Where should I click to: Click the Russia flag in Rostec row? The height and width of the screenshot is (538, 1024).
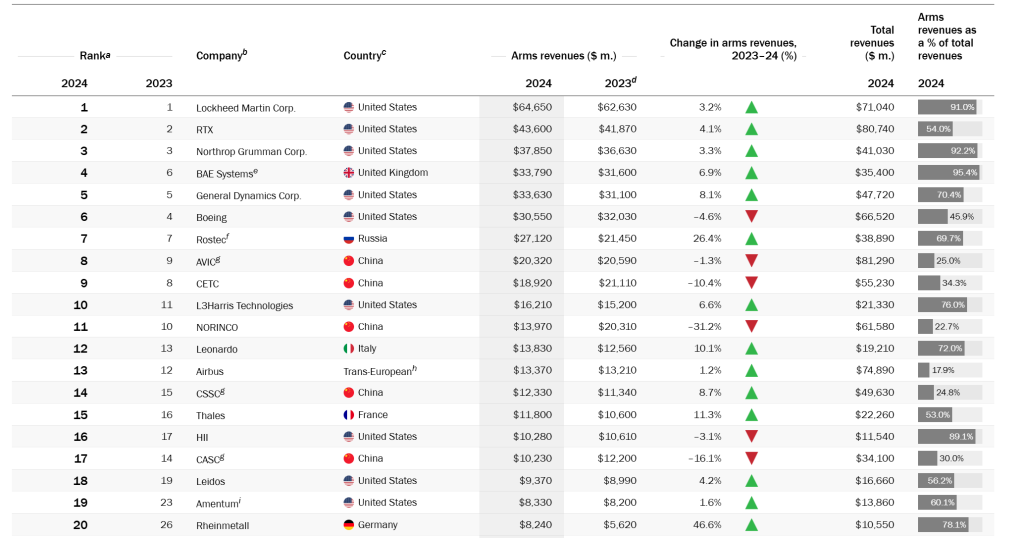(x=349, y=239)
